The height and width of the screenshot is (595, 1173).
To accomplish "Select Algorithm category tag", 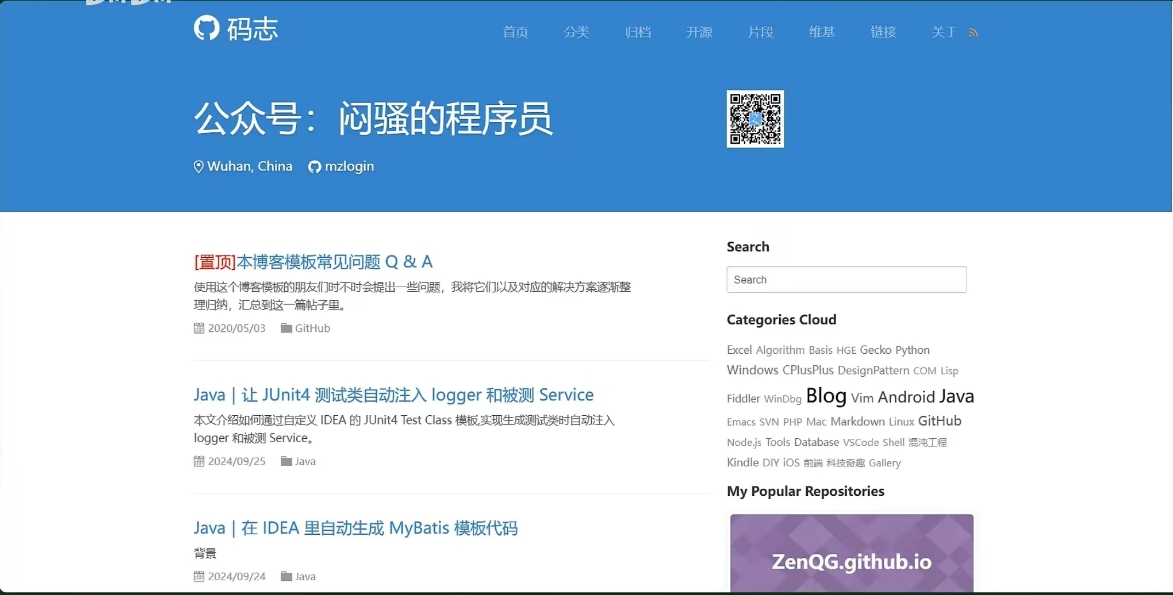I will [x=780, y=350].
